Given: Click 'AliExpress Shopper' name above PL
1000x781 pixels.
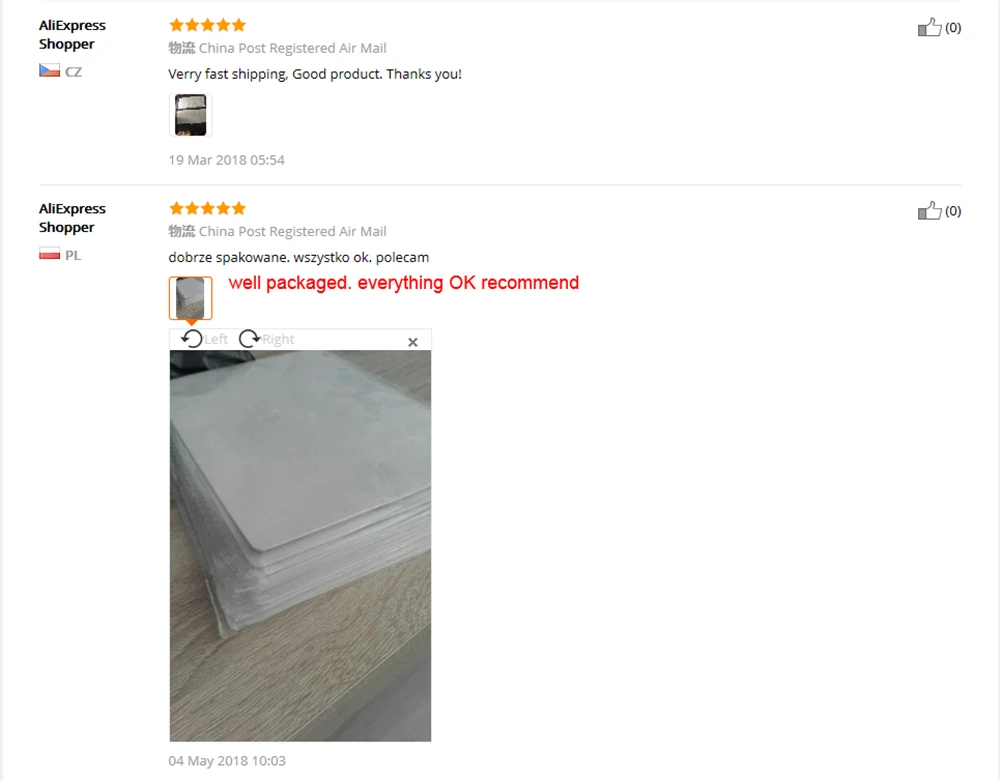Looking at the screenshot, I should tap(72, 218).
